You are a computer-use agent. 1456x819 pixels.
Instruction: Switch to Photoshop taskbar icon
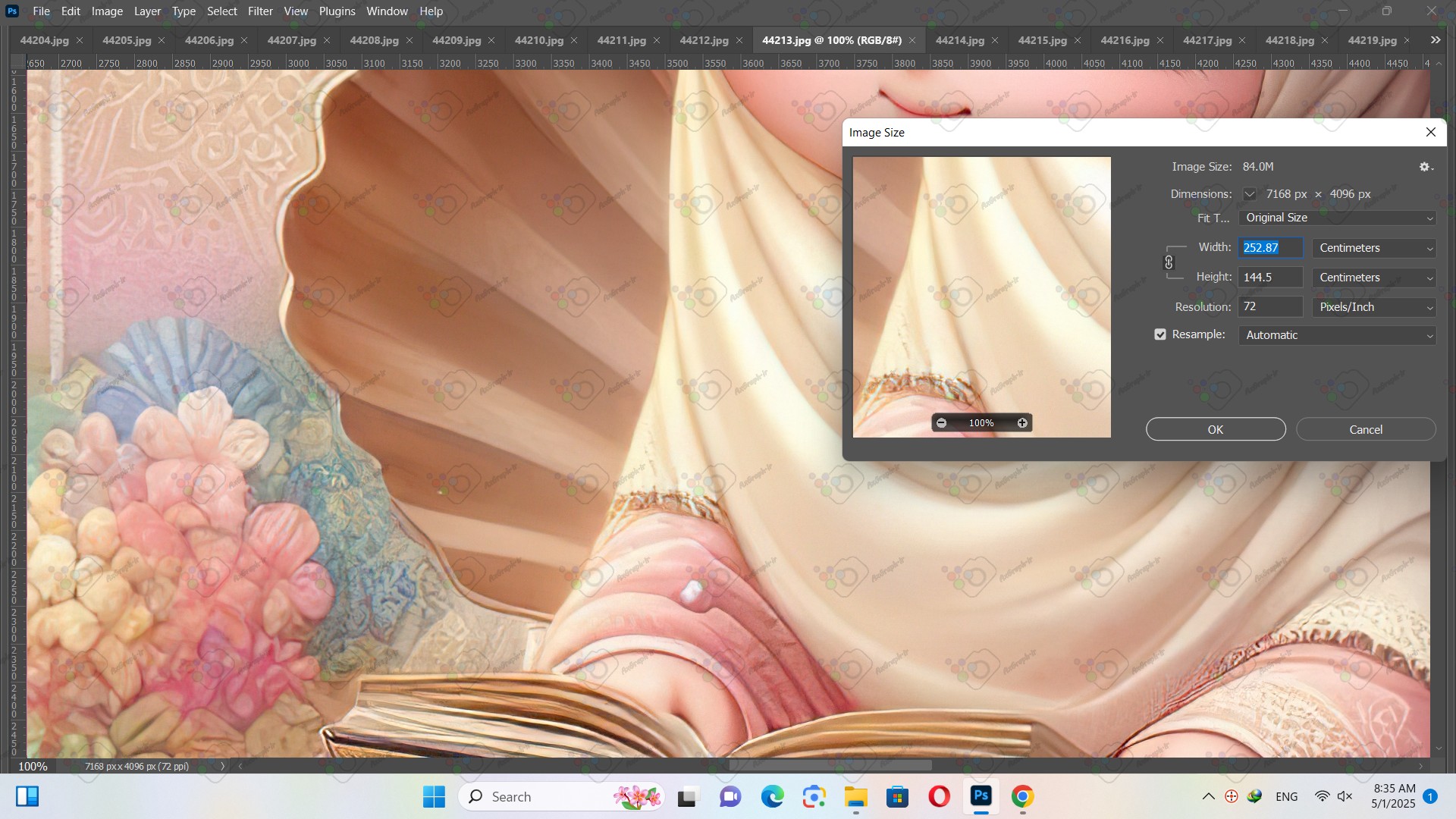tap(981, 796)
